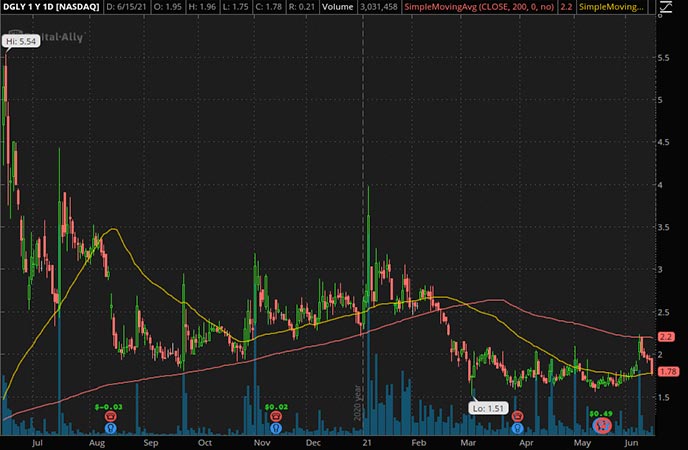Click the August conference call bulb icon

click(x=110, y=428)
